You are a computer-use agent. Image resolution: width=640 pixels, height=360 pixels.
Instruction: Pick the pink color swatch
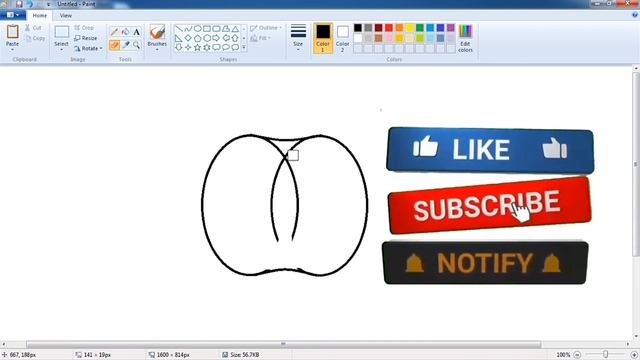[389, 38]
